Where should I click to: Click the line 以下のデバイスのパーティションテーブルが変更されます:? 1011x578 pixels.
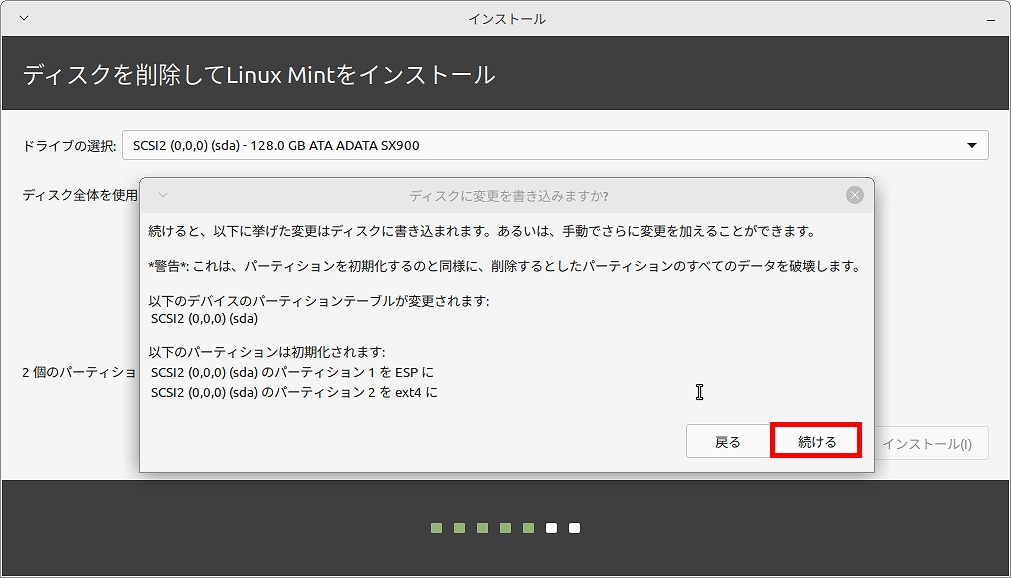319,301
